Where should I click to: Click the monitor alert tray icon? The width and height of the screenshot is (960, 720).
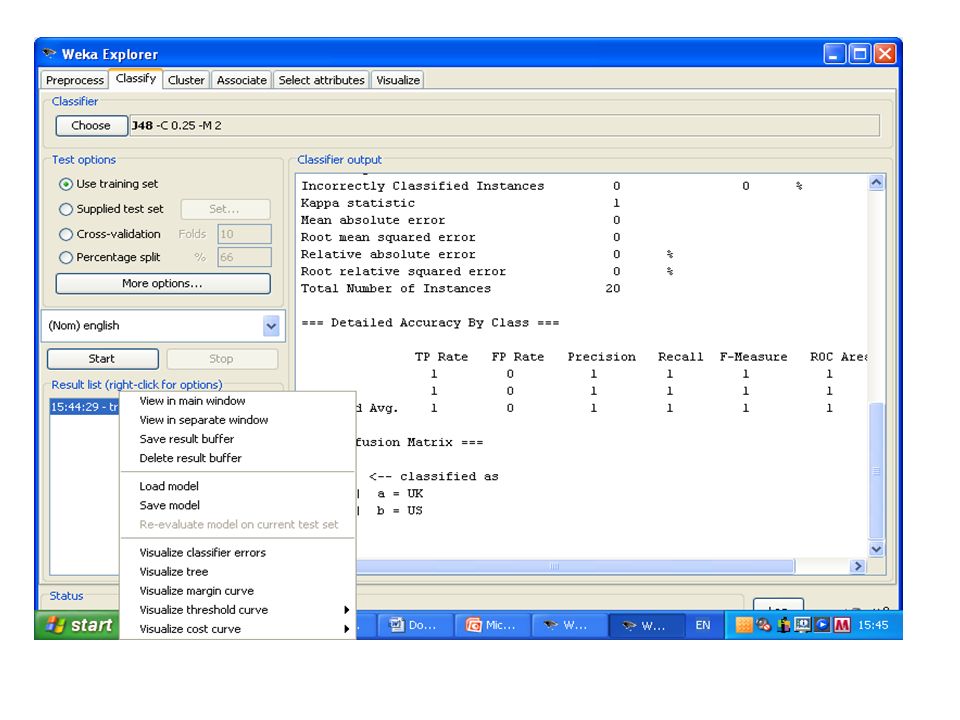tap(802, 625)
